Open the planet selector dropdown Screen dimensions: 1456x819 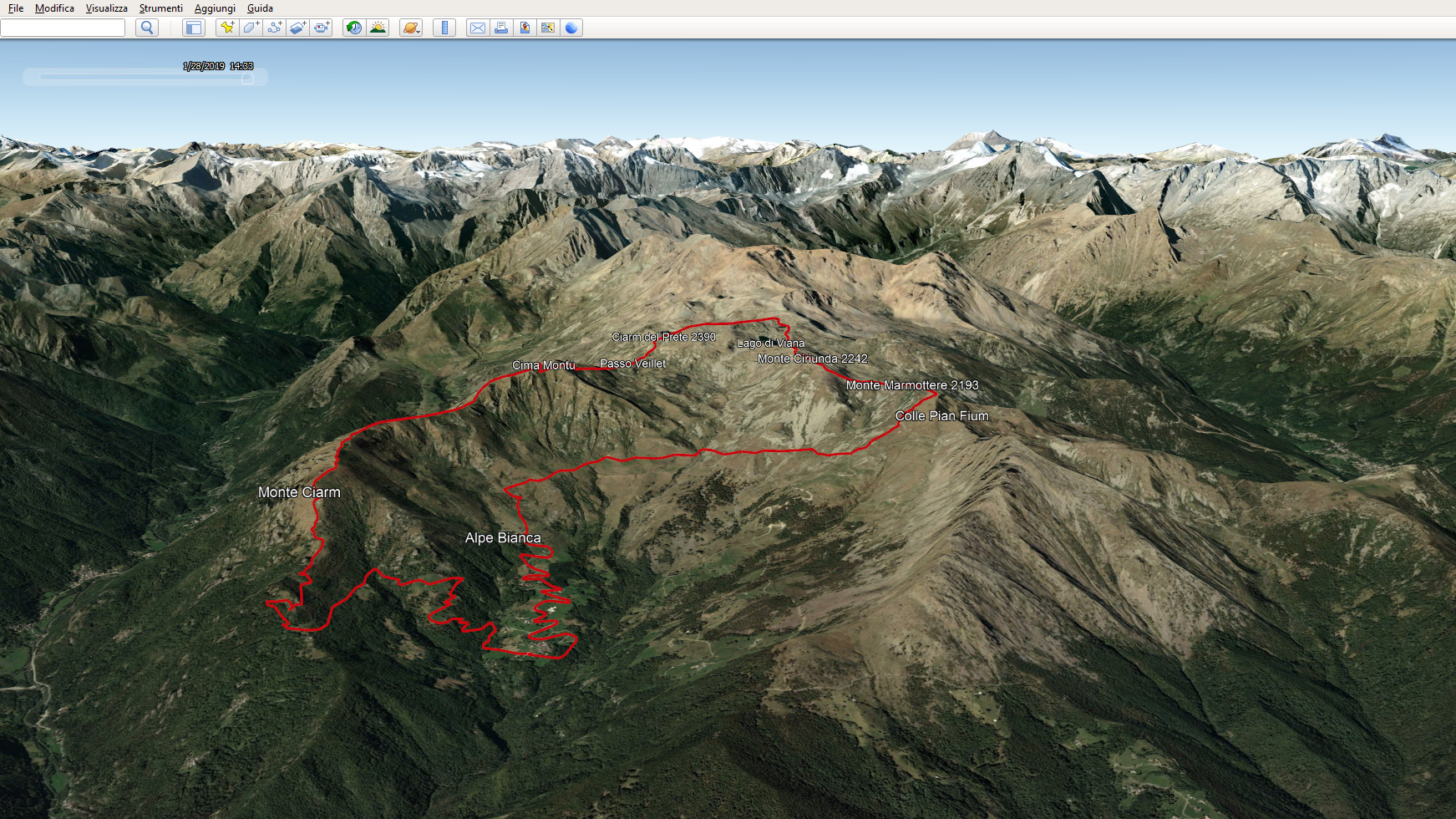(x=411, y=28)
